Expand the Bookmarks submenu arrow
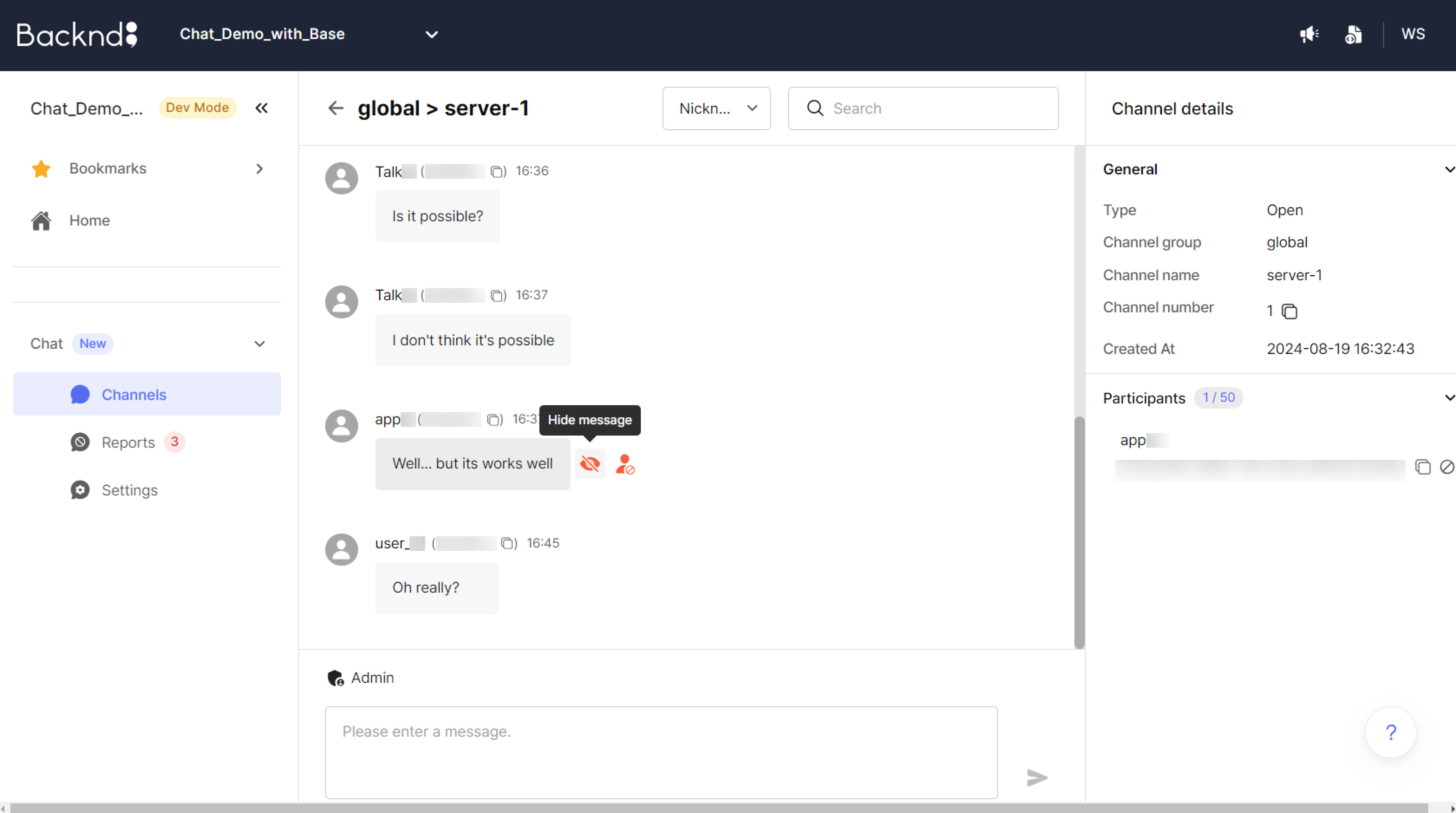This screenshot has height=813, width=1456. click(260, 169)
